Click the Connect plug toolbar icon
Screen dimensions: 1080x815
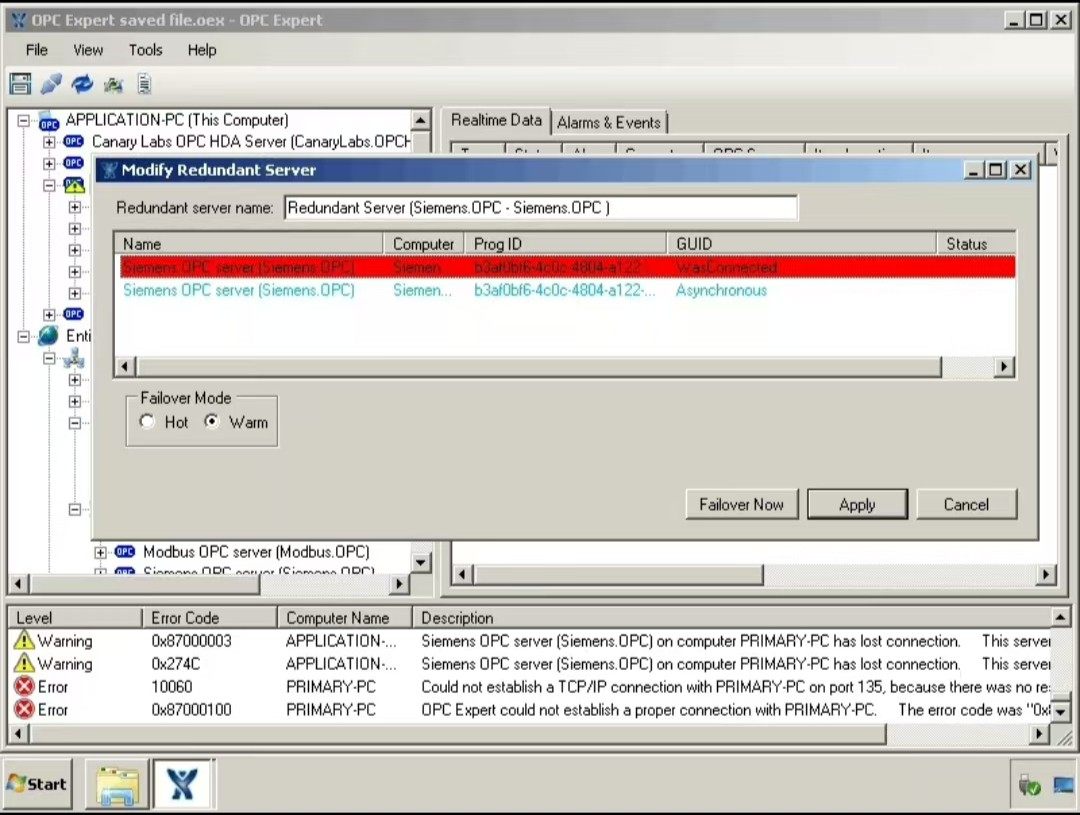[52, 84]
